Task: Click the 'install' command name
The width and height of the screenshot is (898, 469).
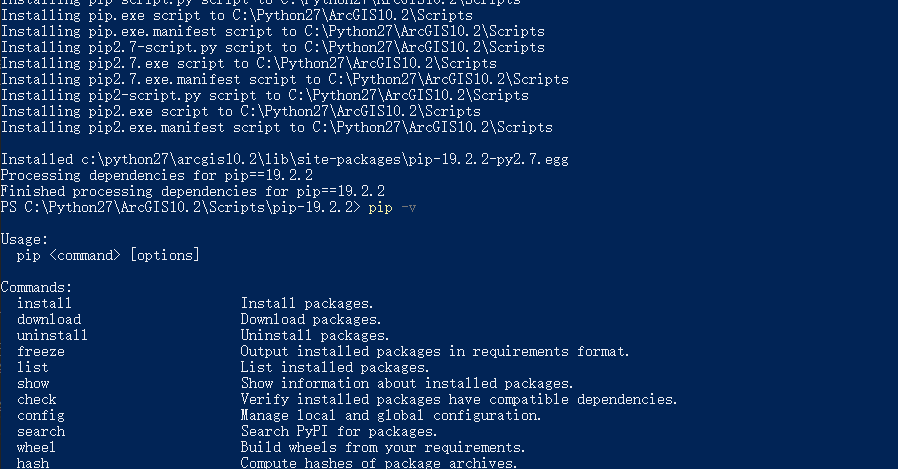Action: [x=44, y=303]
